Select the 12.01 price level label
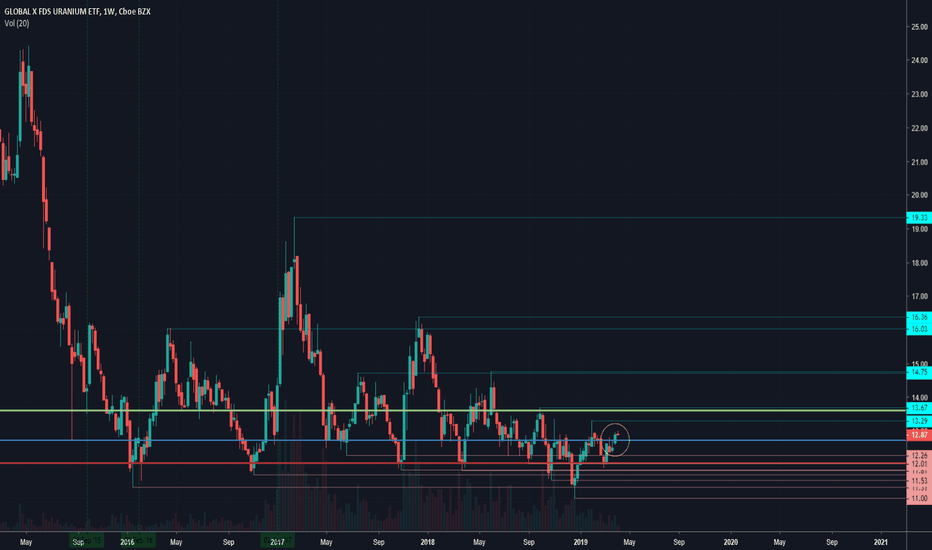This screenshot has width=932, height=550. 919,464
